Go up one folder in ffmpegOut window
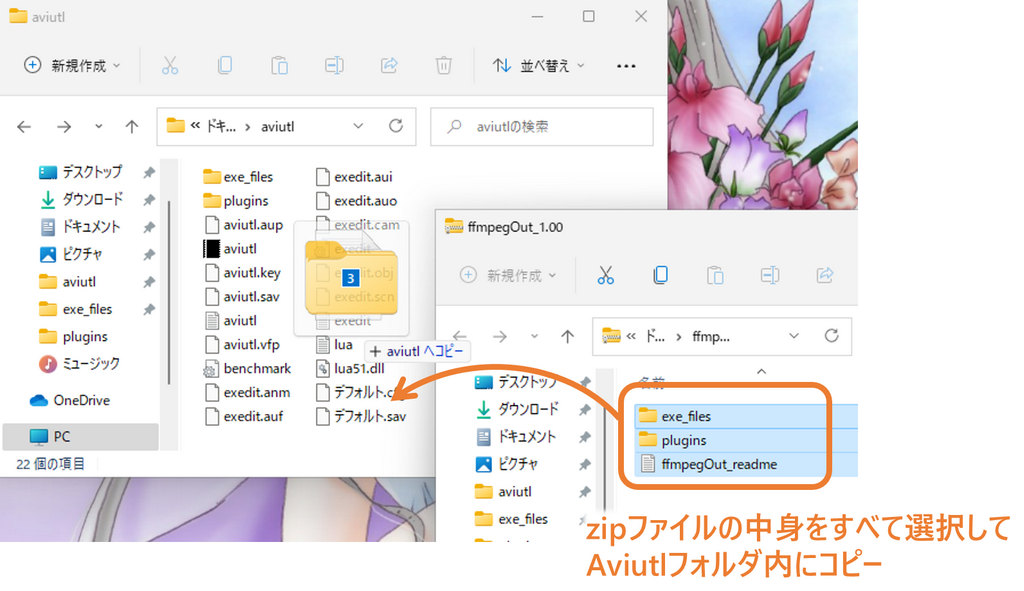 [x=568, y=336]
